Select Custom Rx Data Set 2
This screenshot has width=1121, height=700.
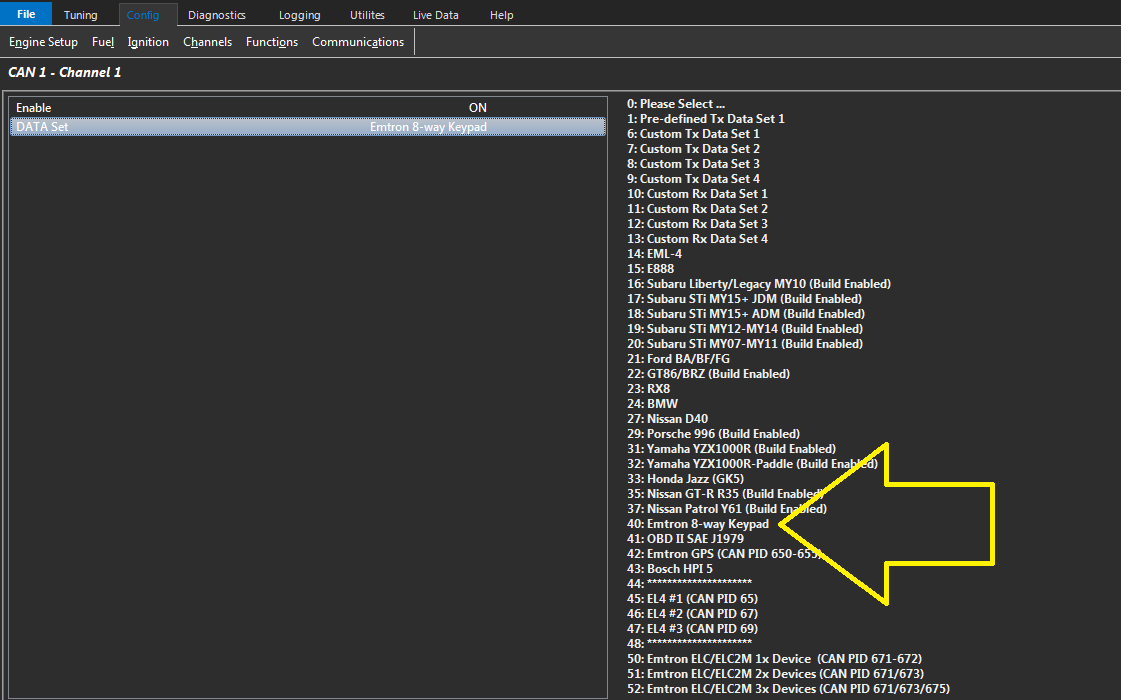click(697, 209)
